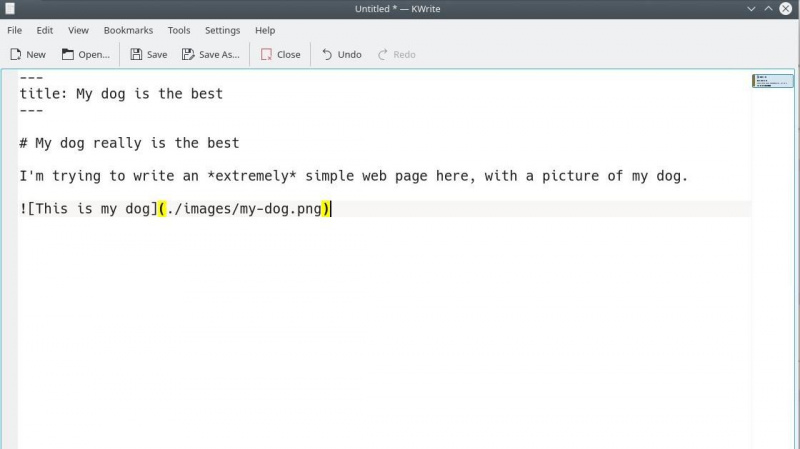Click the alt text 'This is my dog'

coord(92,209)
